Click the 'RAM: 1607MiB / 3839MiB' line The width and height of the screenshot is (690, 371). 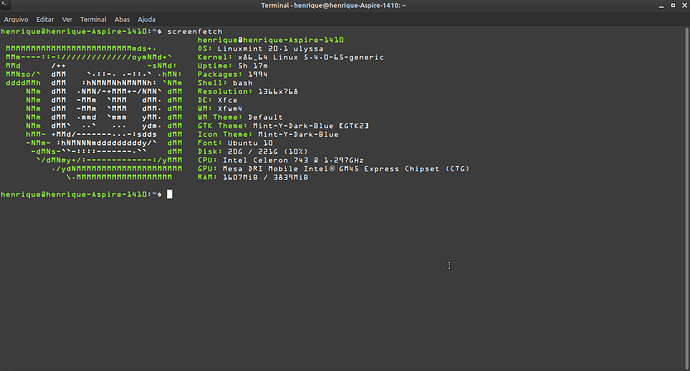tap(253, 177)
